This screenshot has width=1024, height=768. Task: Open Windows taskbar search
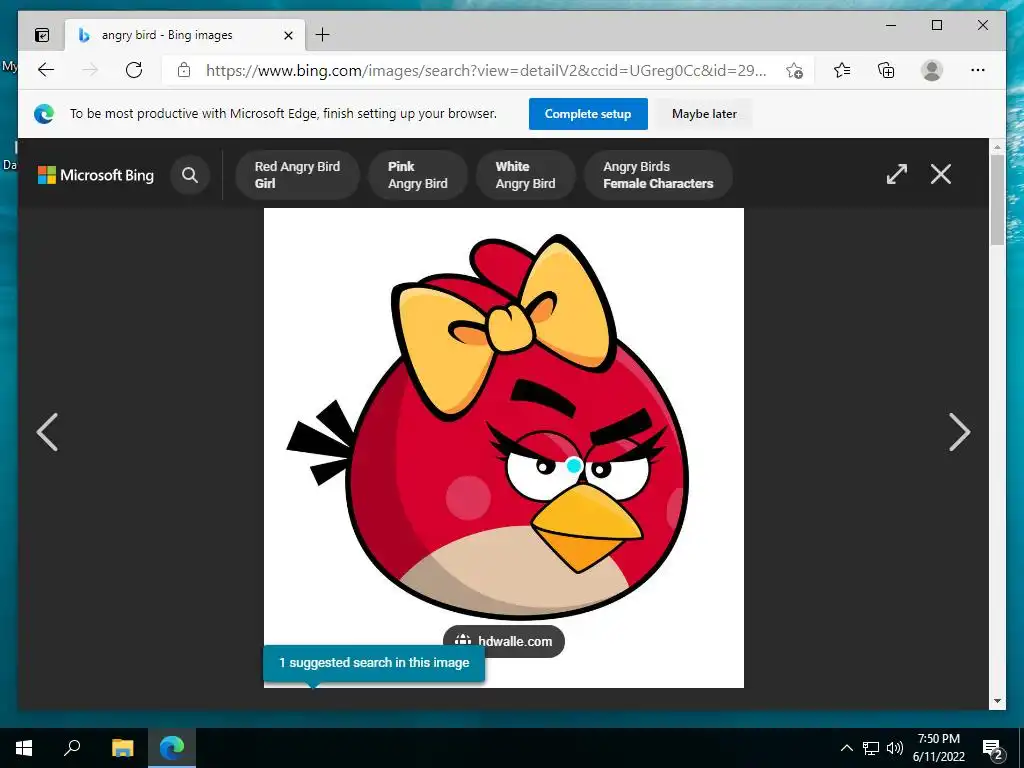coord(72,748)
